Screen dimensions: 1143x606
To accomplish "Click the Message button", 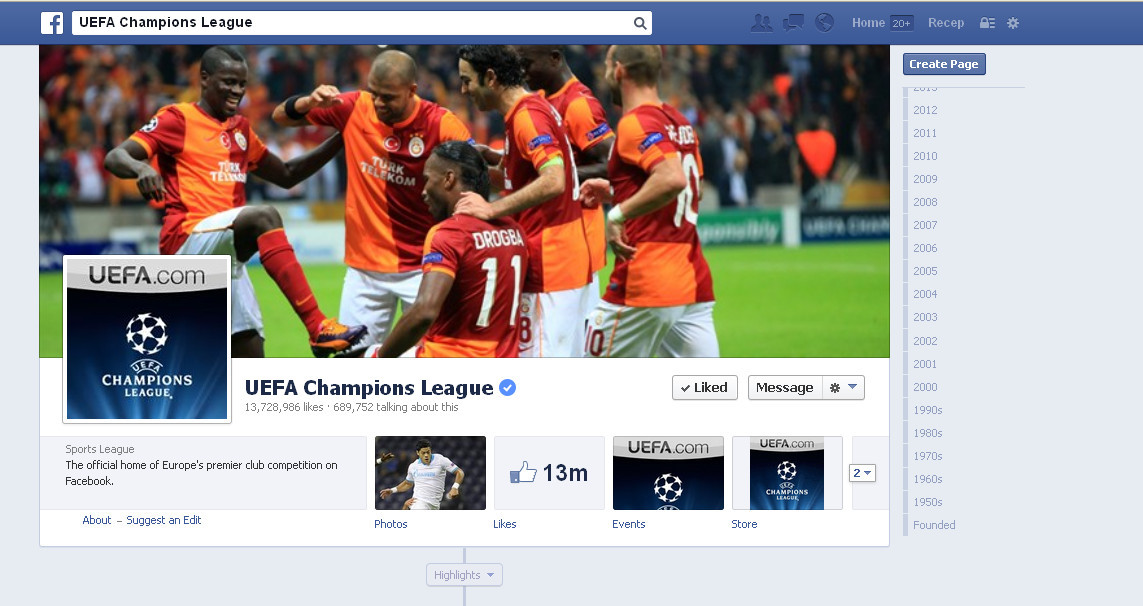I will (x=785, y=387).
